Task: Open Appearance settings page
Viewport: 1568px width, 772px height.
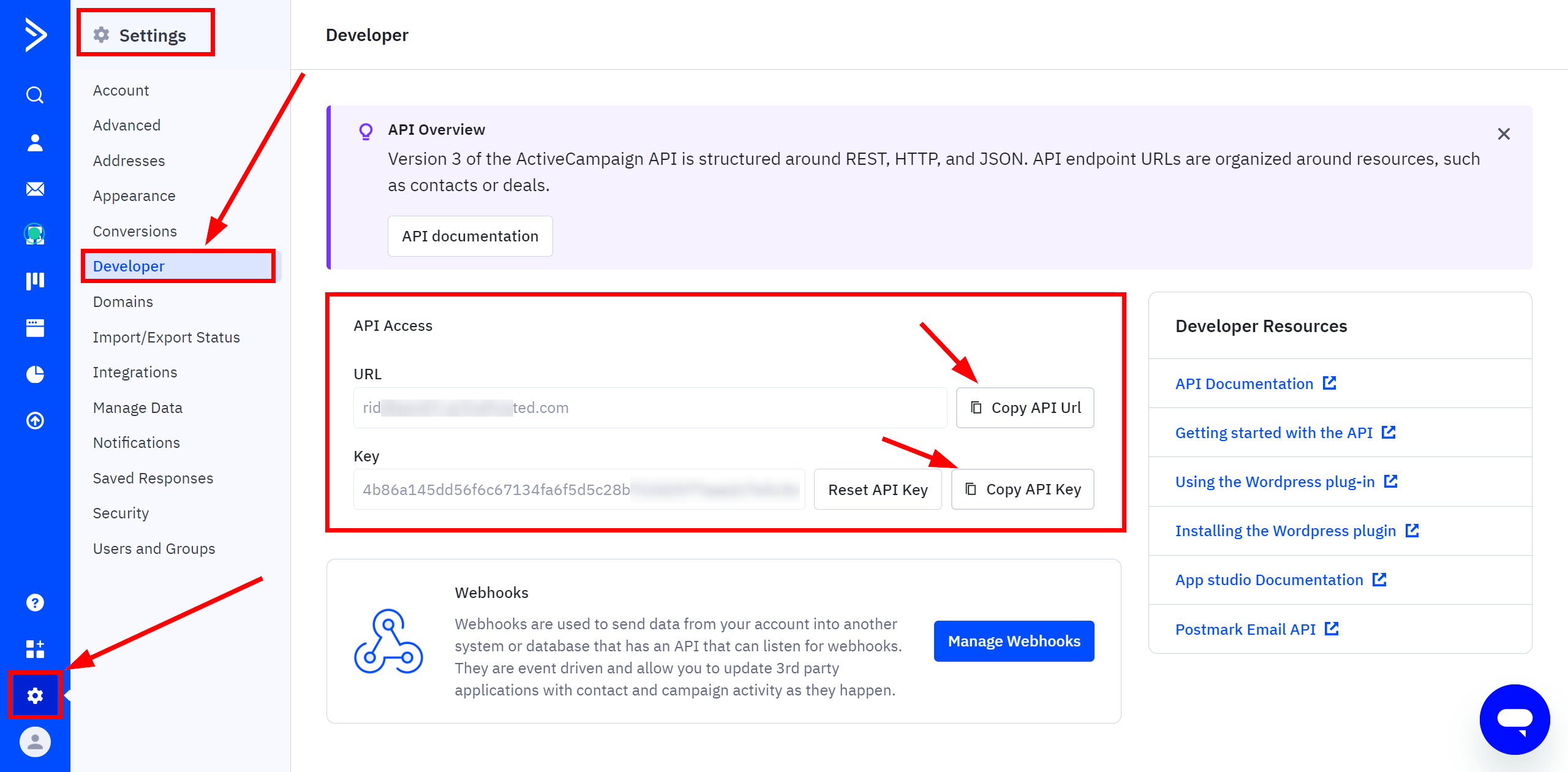Action: (134, 195)
